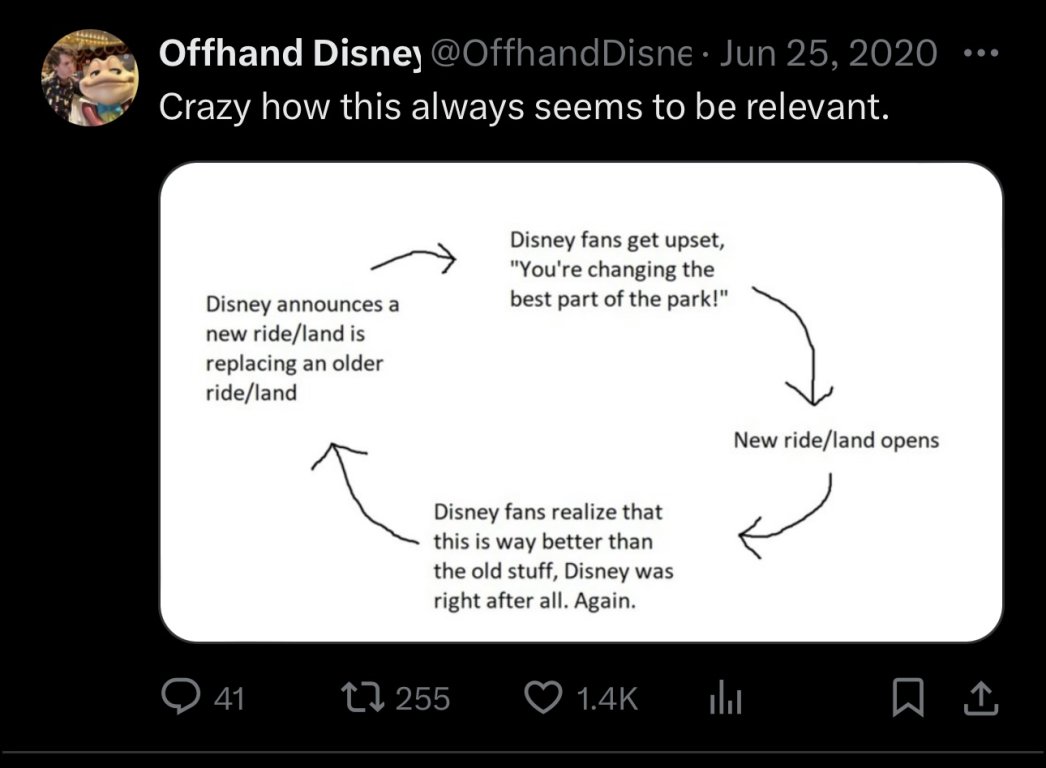Tap the share upload arrow icon
Viewport: 1046px width, 768px height.
pos(982,697)
